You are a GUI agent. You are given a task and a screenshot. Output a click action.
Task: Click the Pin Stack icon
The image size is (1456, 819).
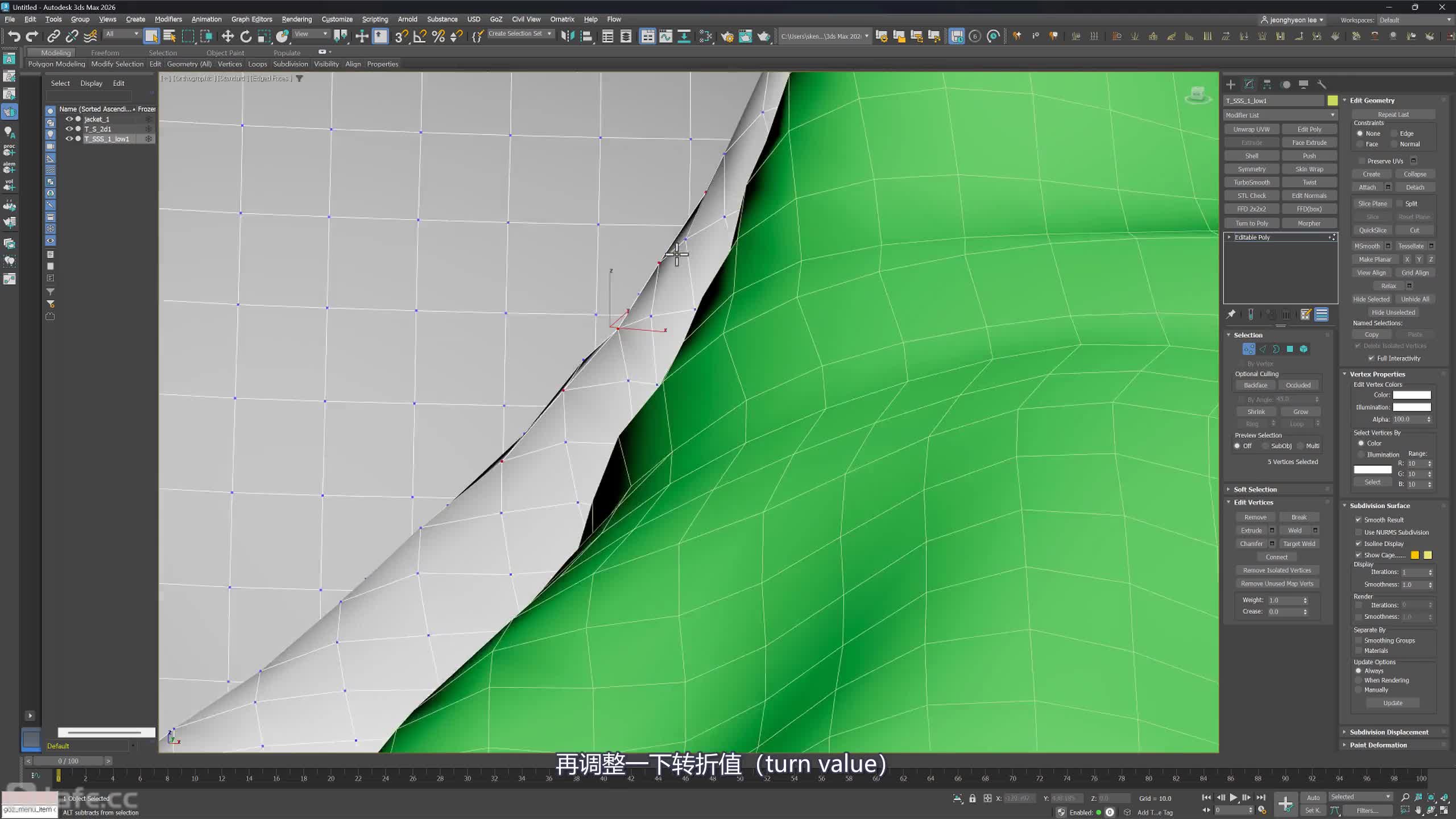(1231, 315)
